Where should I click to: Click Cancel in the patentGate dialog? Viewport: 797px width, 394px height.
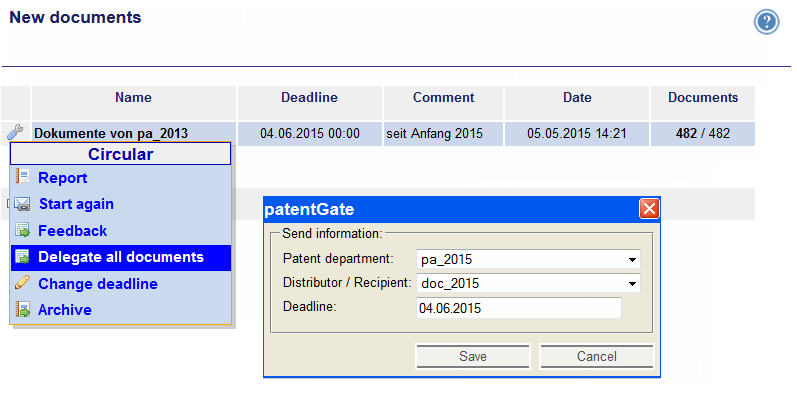(596, 356)
